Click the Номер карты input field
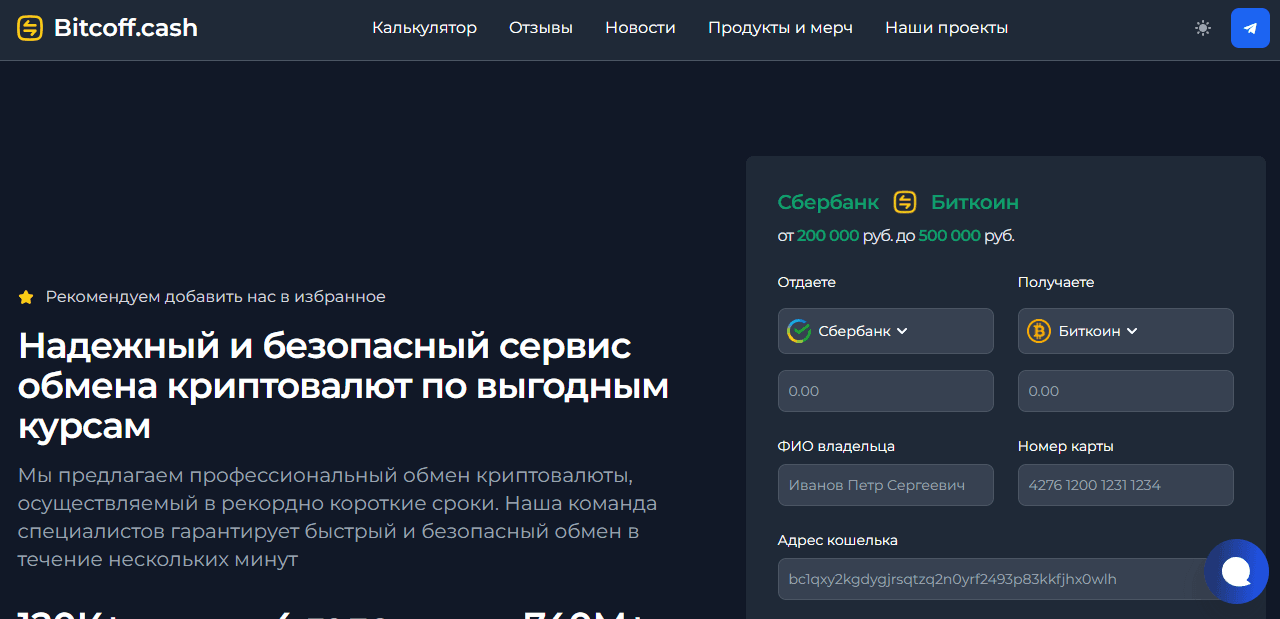Image resolution: width=1280 pixels, height=619 pixels. click(1125, 485)
